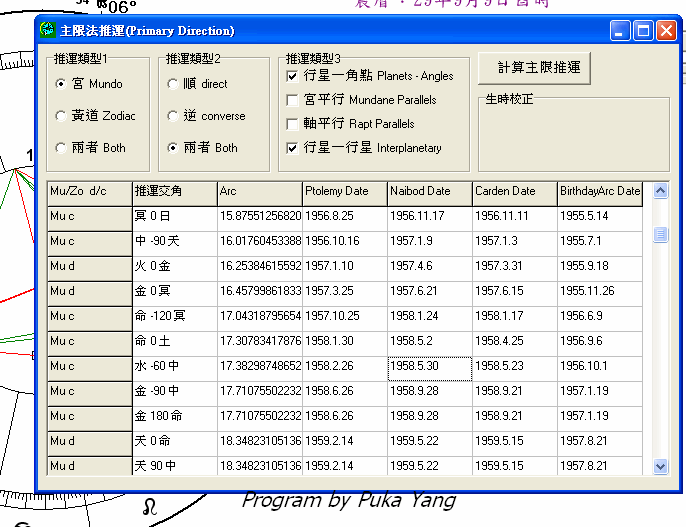Viewport: 686px width, 527px height.
Task: Select the 冥 0 日 cell
Action: pyautogui.click(x=175, y=219)
